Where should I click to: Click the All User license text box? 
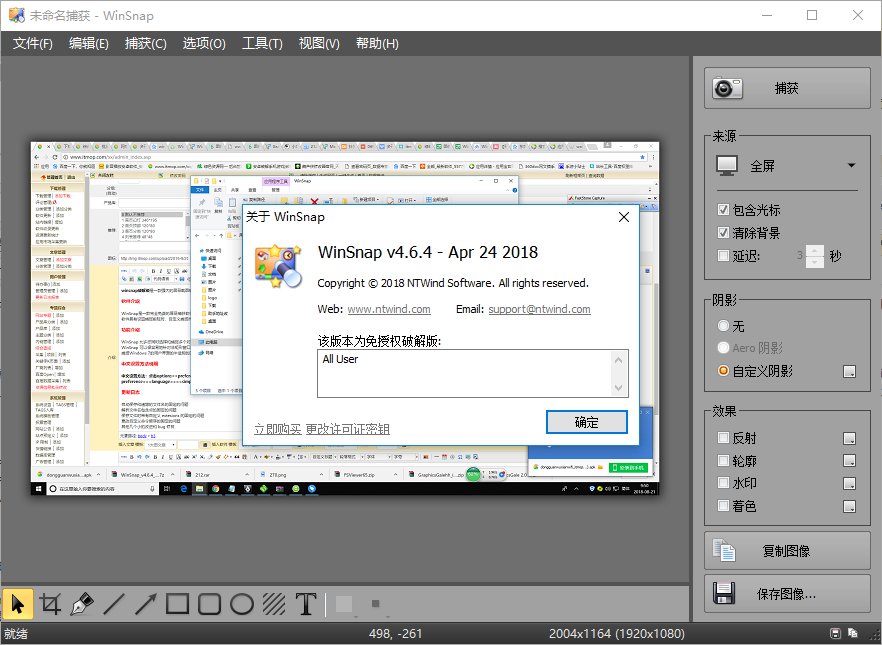(x=472, y=373)
